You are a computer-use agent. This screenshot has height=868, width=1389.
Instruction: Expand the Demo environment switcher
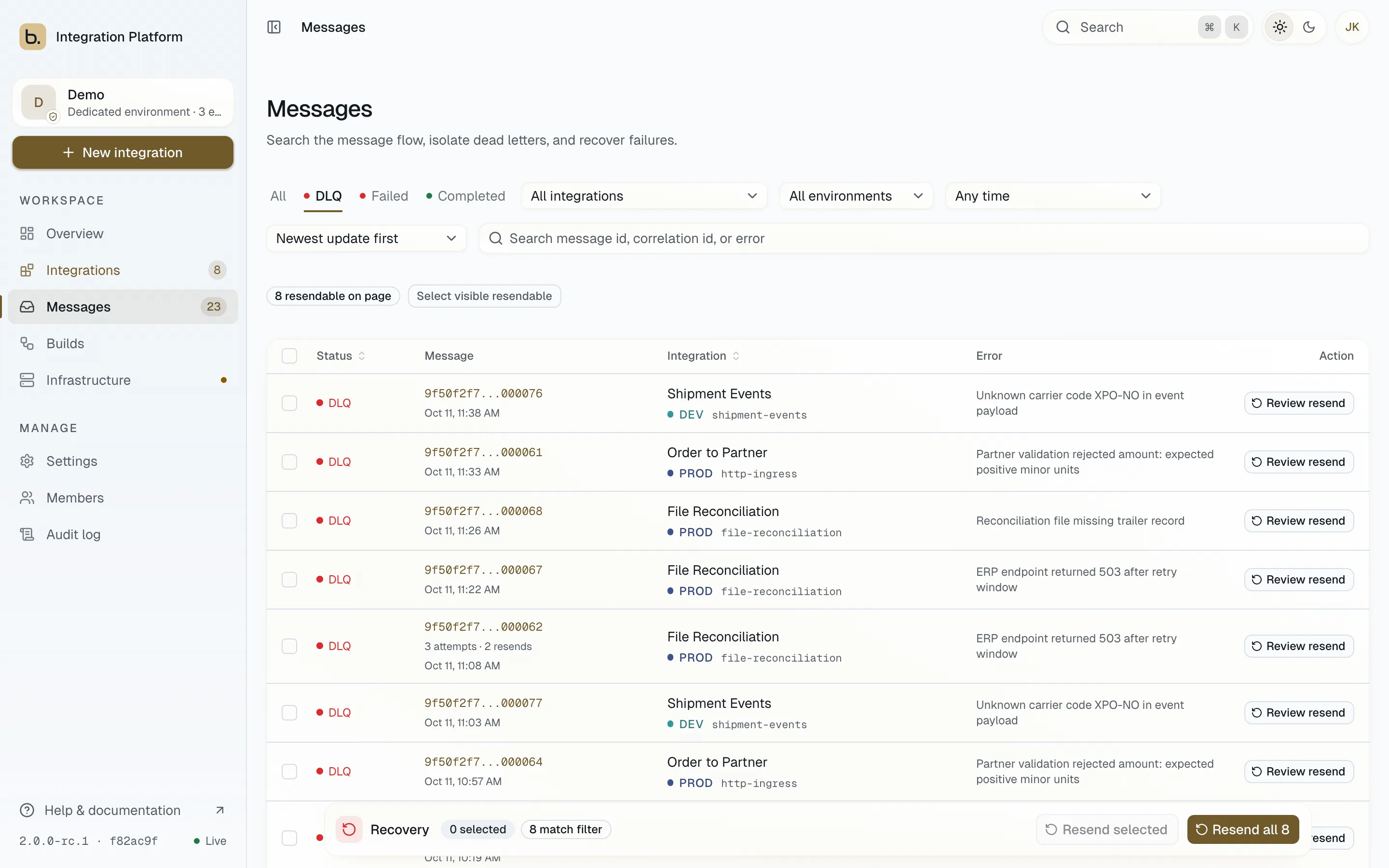coord(123,102)
